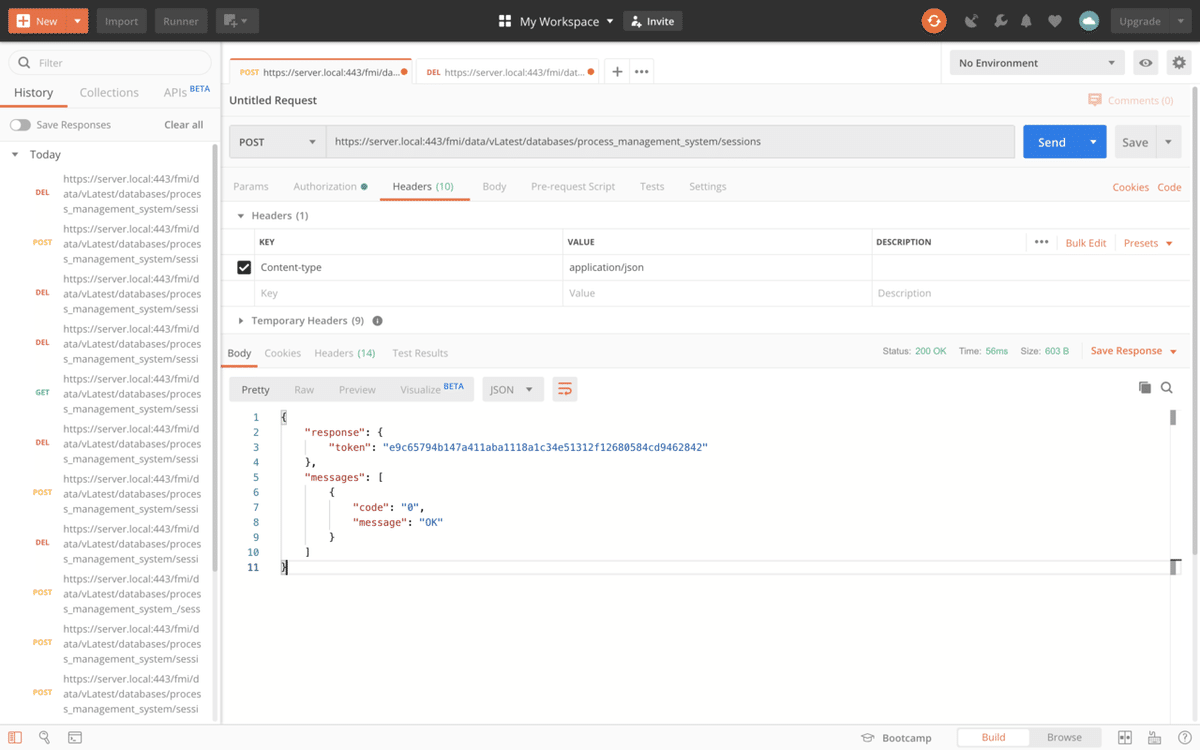Click the satellite proxy capture icon

click(972, 20)
